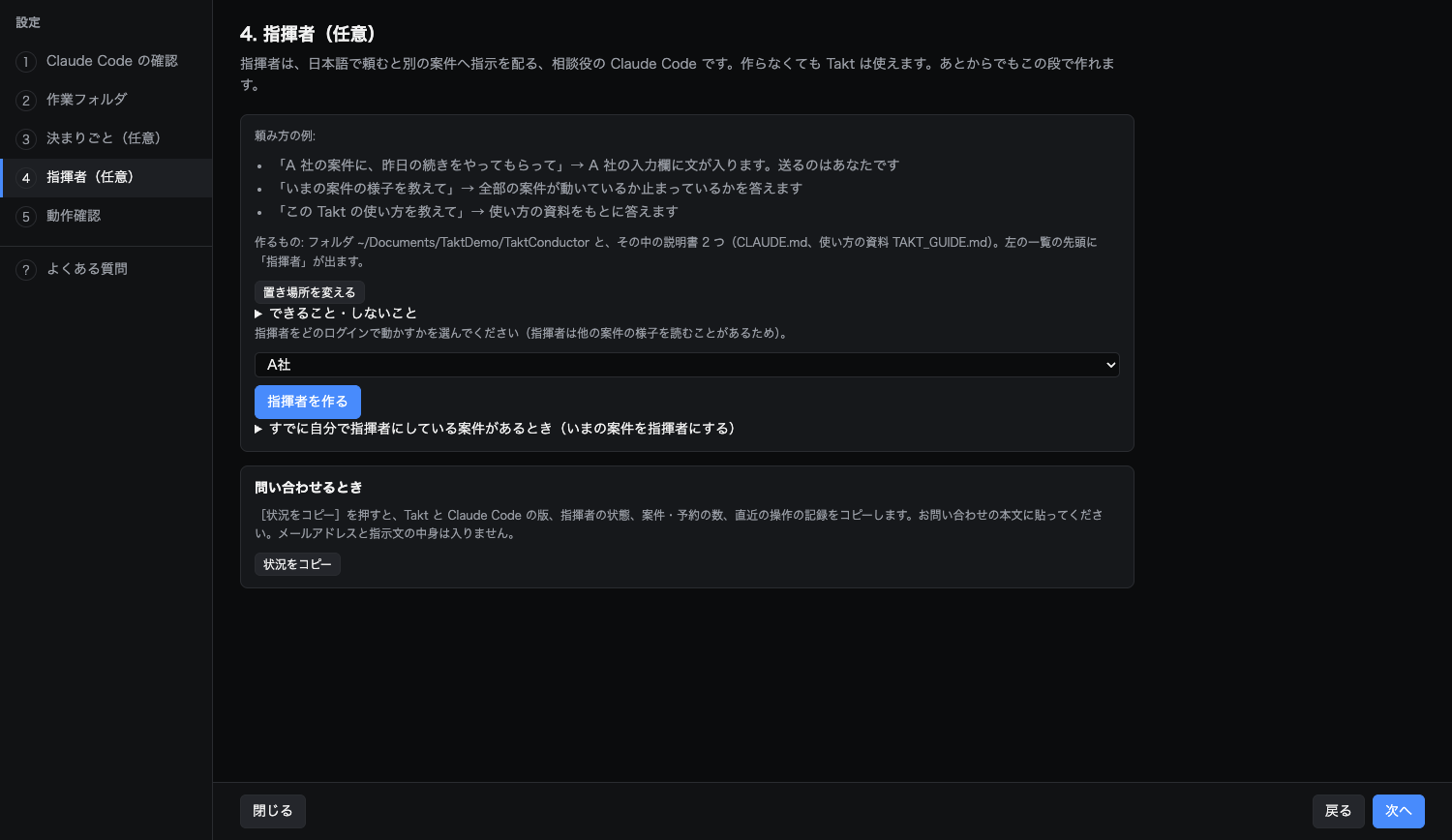The width and height of the screenshot is (1452, 840).
Task: Click the example line starting 「この Takt の使い方を教えて」
Action: click(477, 212)
